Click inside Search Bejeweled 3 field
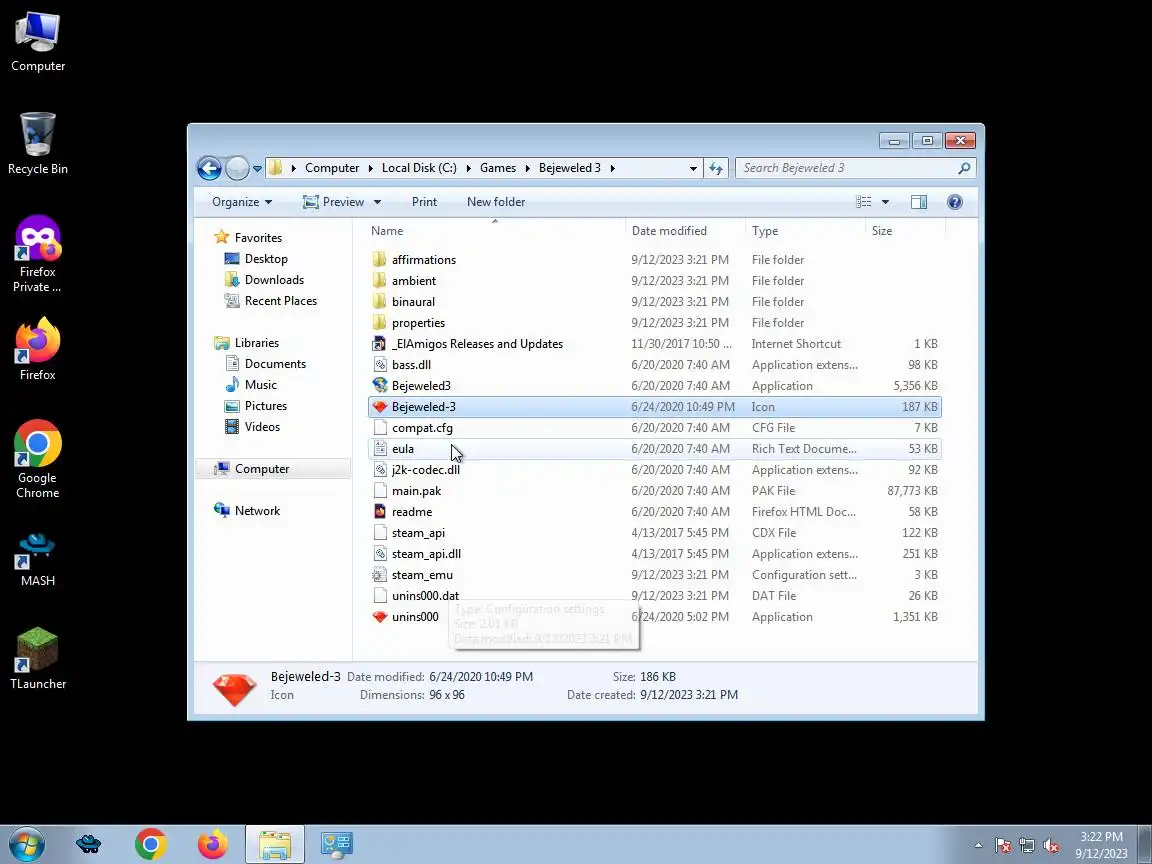The height and width of the screenshot is (864, 1152). click(855, 168)
